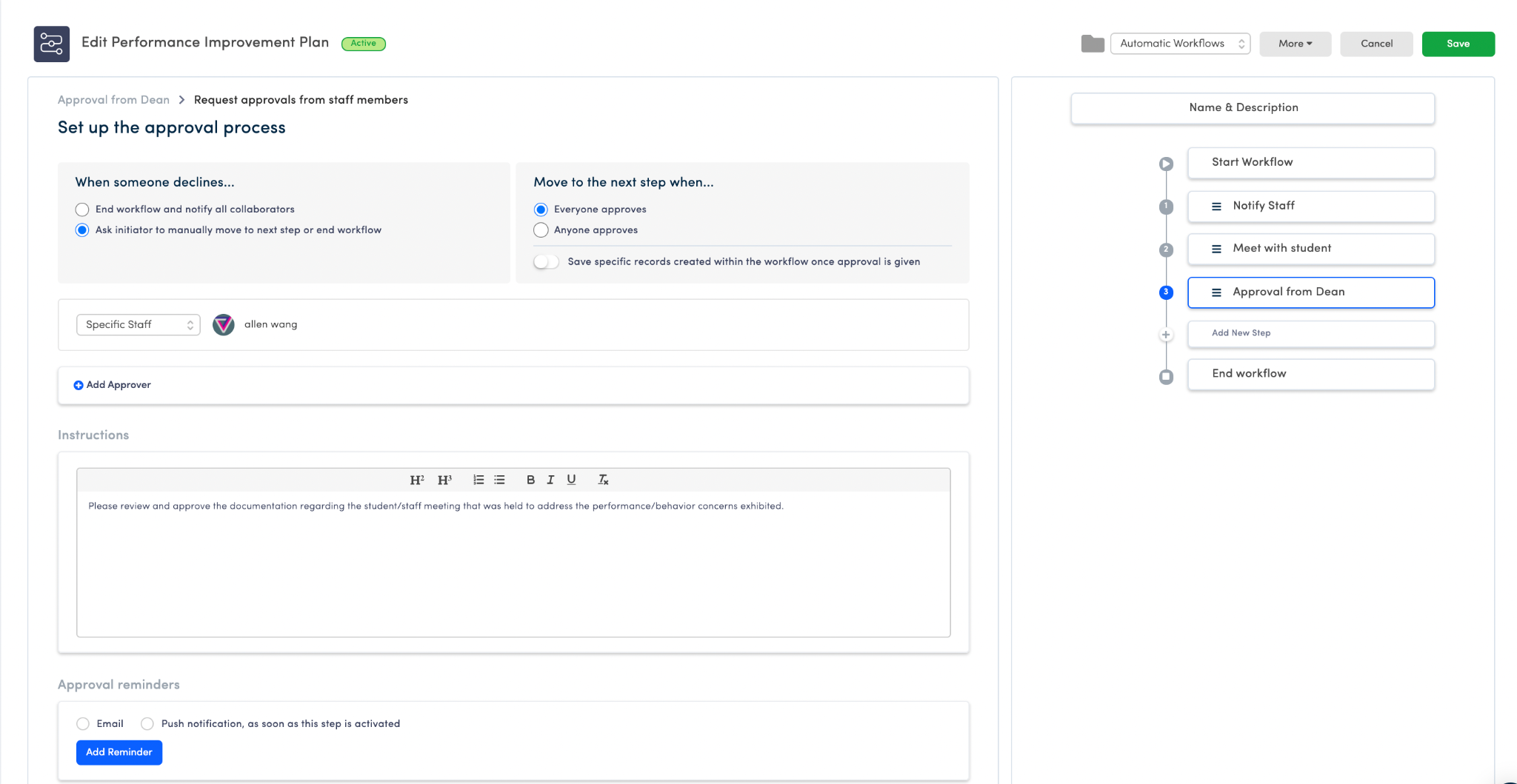Click allen wang's avatar icon
Viewport: 1517px width, 784px height.
click(x=224, y=324)
